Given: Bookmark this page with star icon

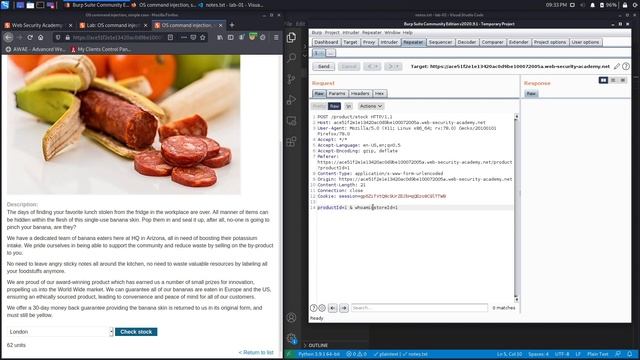Looking at the screenshot, I should pyautogui.click(x=202, y=37).
